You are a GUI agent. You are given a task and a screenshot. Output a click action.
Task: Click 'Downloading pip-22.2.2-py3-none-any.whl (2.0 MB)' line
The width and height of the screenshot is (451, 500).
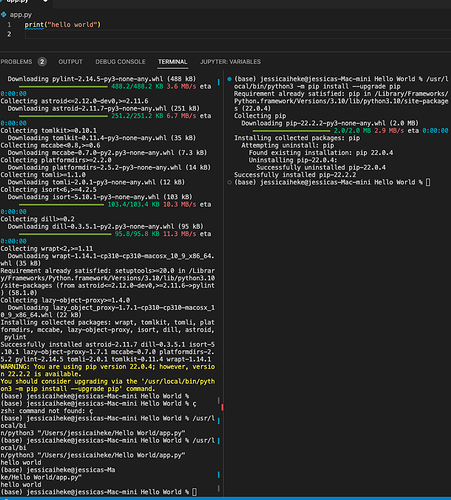click(x=330, y=123)
